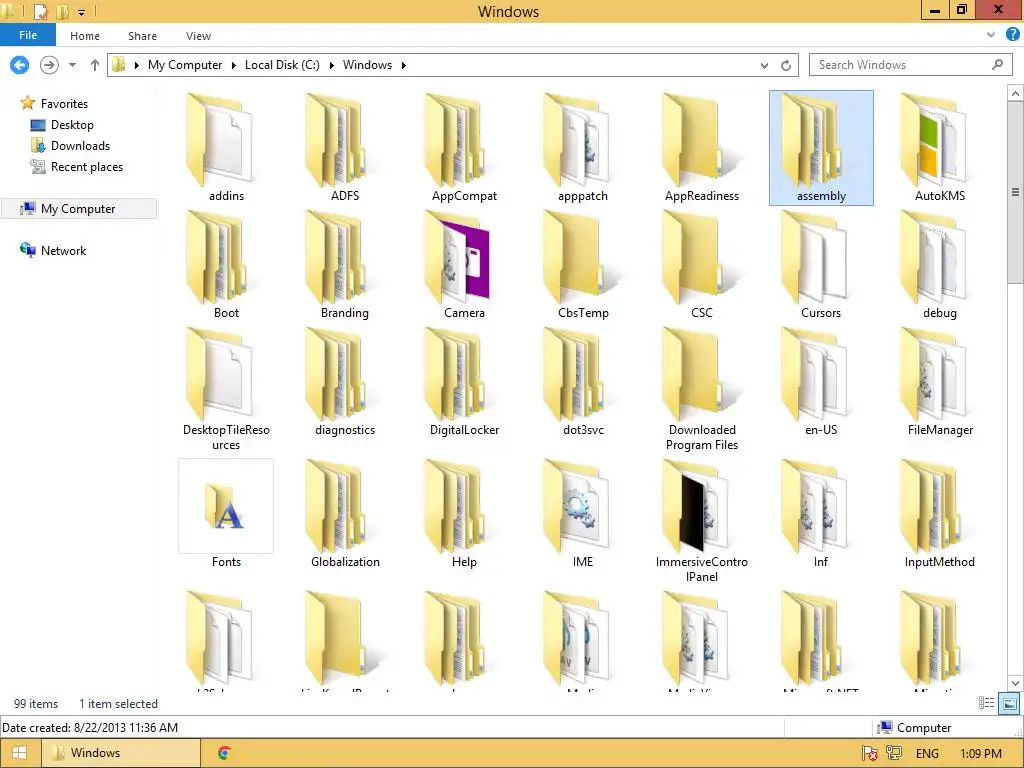Image resolution: width=1024 pixels, height=768 pixels.
Task: Open Explorer help
Action: click(1013, 35)
